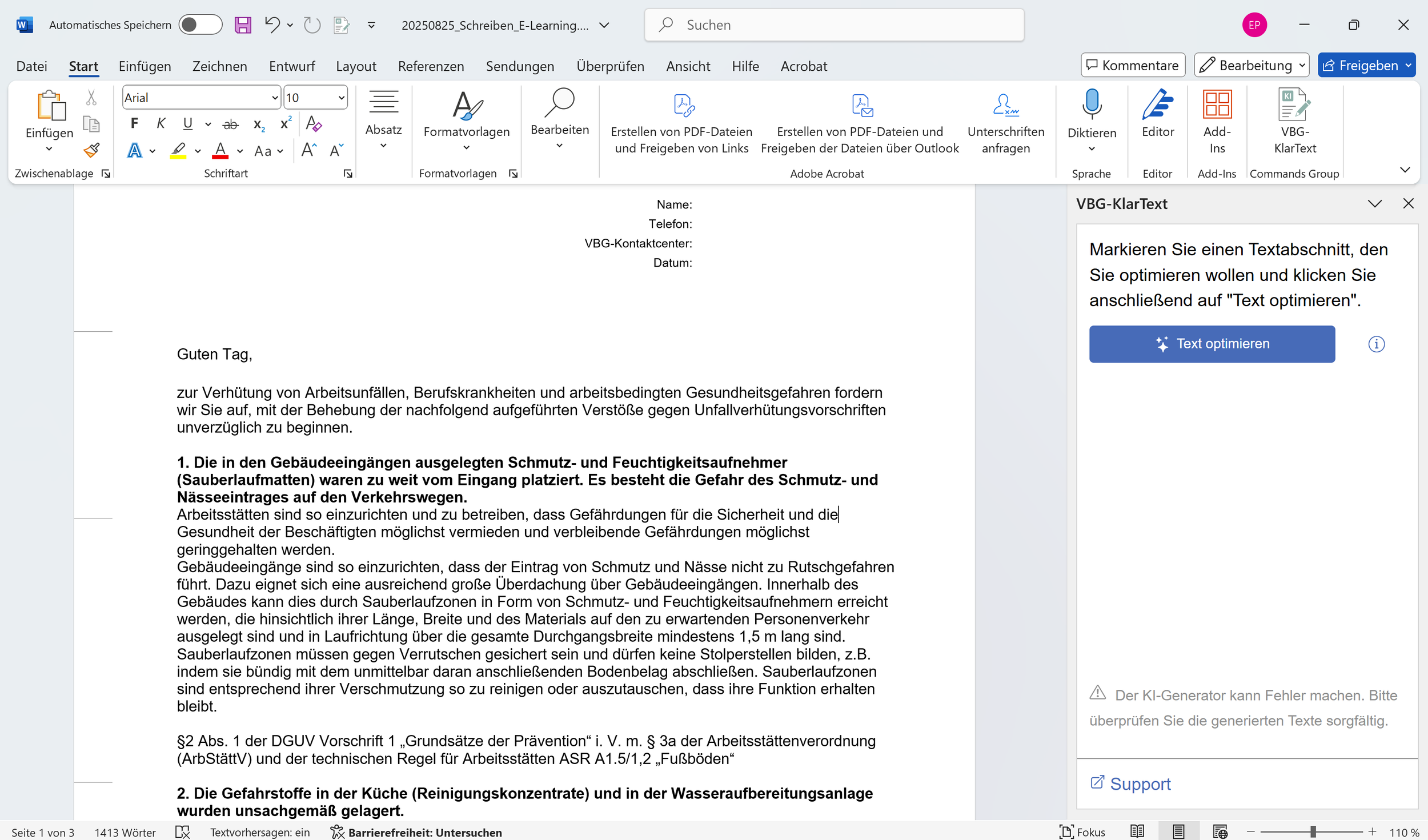Viewport: 1428px width, 840px height.
Task: Start dictation with the Diktieren microphone
Action: [x=1091, y=105]
